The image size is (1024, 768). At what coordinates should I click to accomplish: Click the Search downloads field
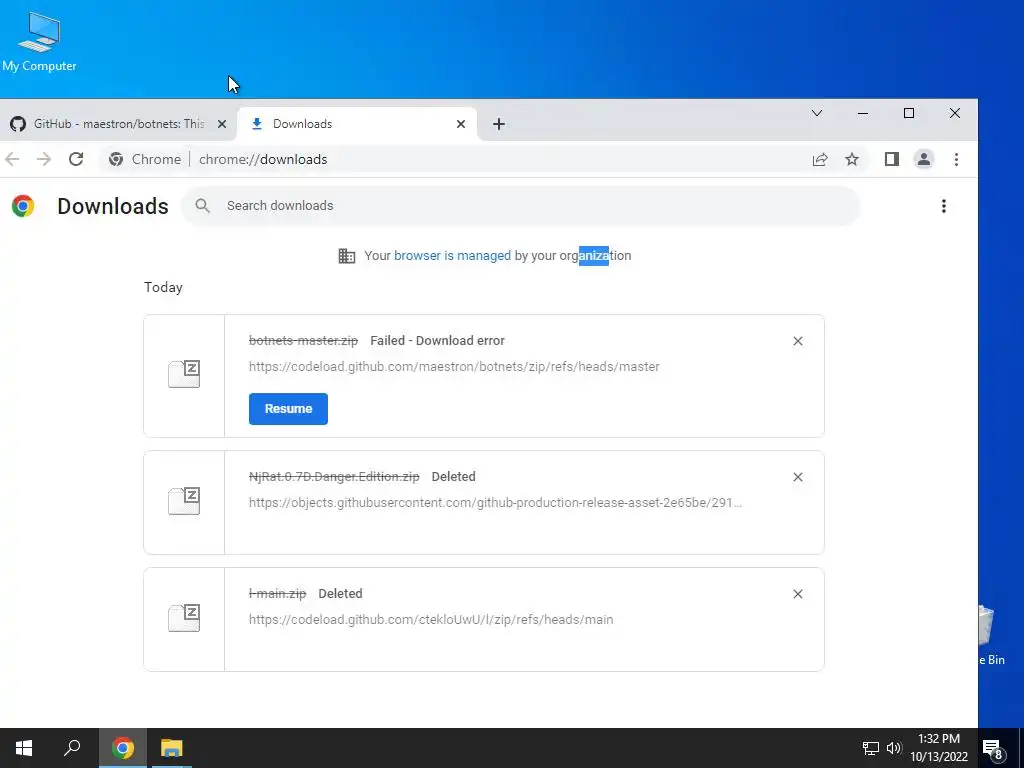(520, 206)
